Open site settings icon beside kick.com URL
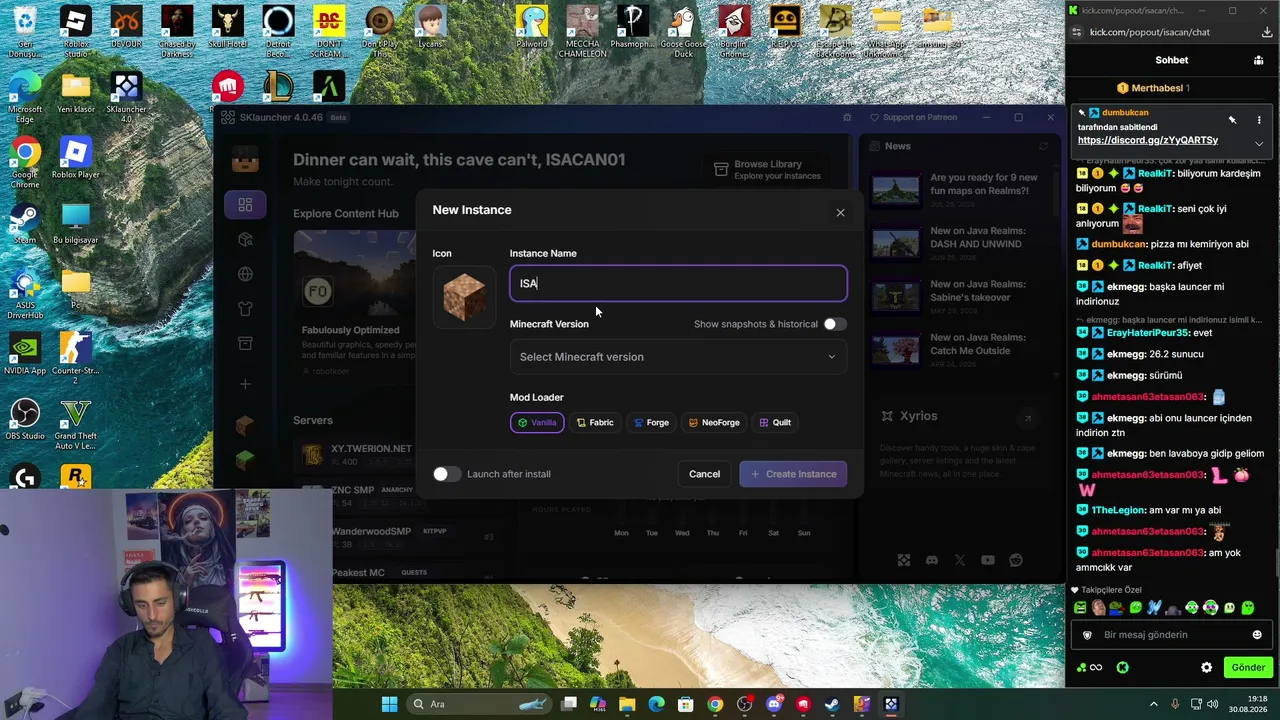1280x720 pixels. click(1076, 32)
